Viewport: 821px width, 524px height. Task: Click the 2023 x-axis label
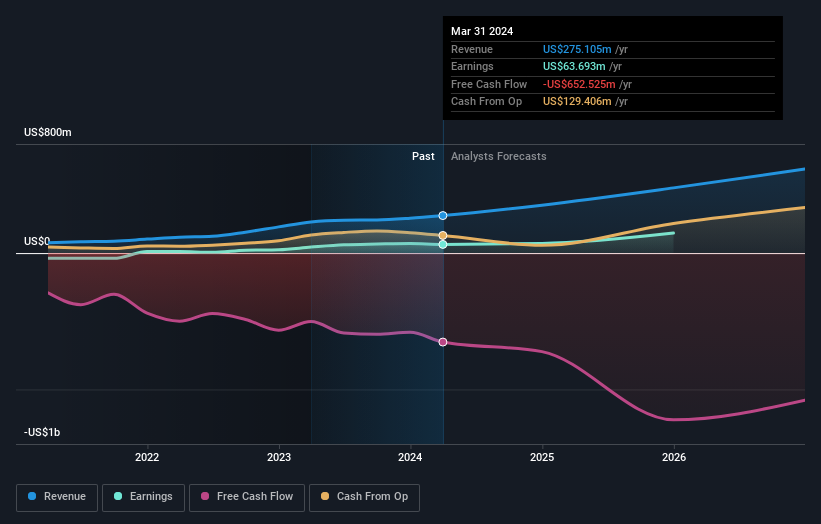point(279,457)
